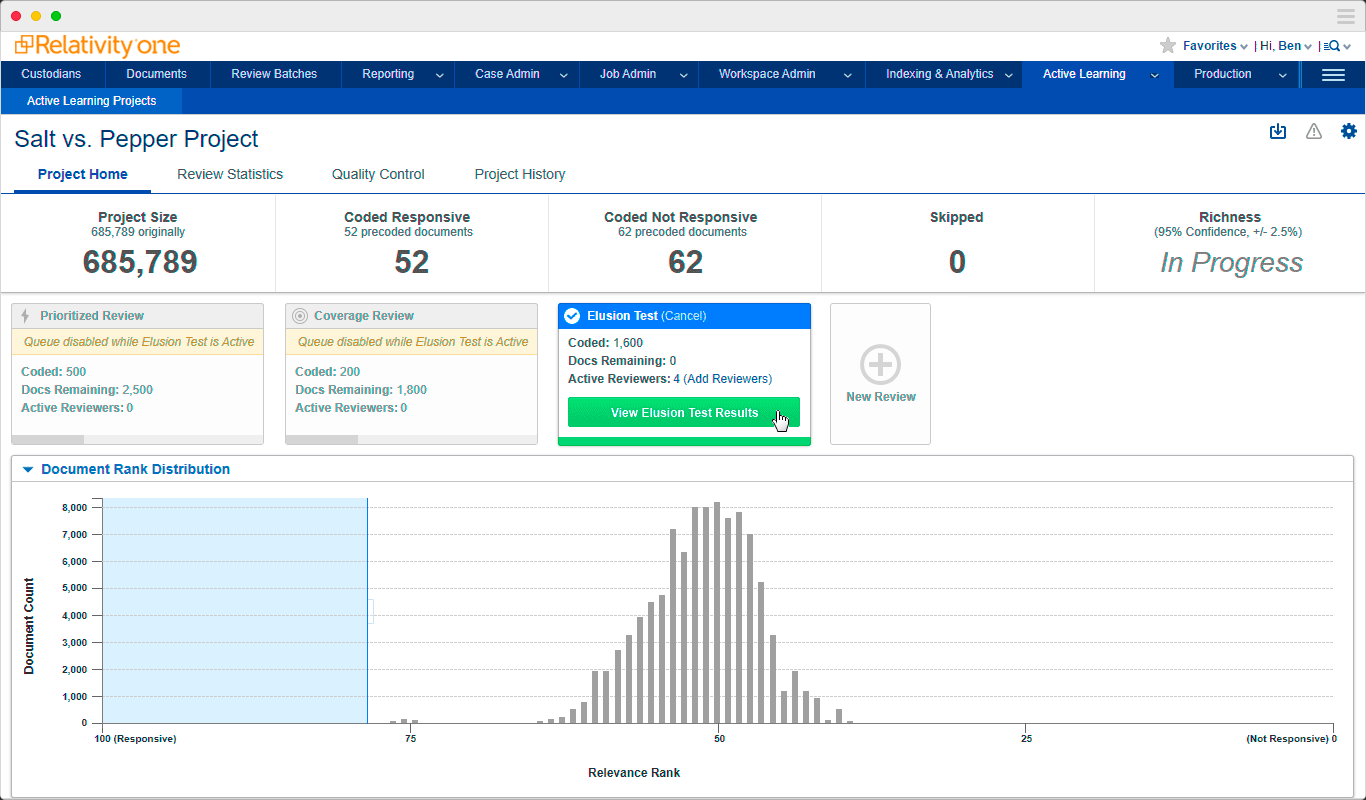The width and height of the screenshot is (1366, 800).
Task: Click the Relevance Rank axis label
Action: click(x=634, y=773)
